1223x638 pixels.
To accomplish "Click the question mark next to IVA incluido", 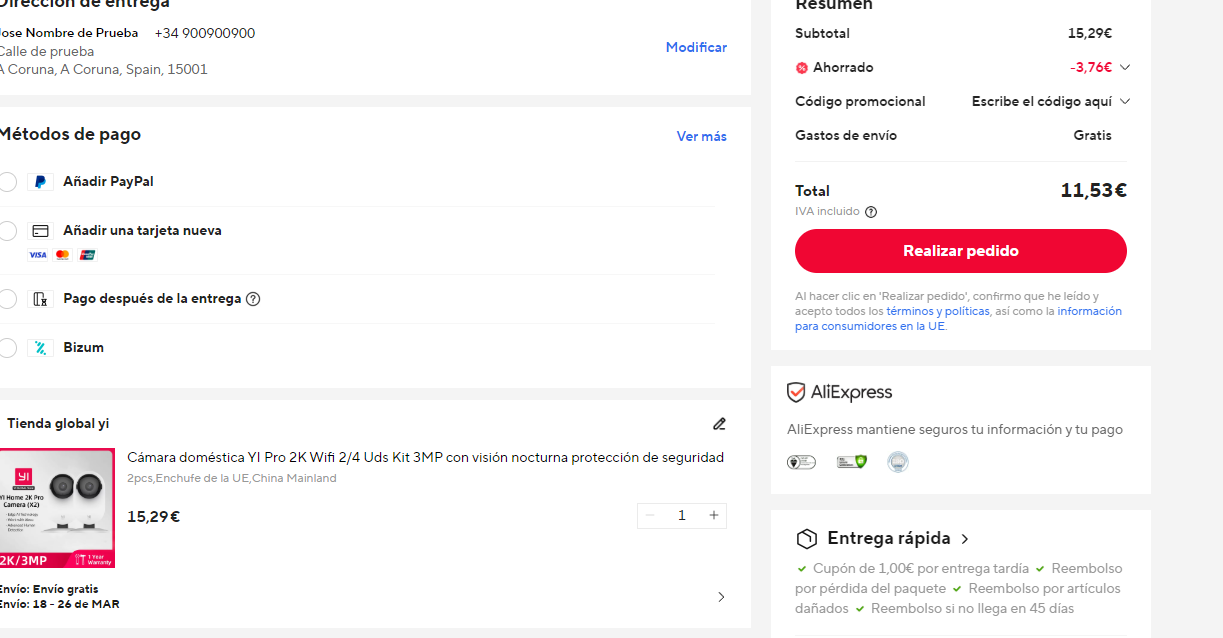I will [870, 211].
